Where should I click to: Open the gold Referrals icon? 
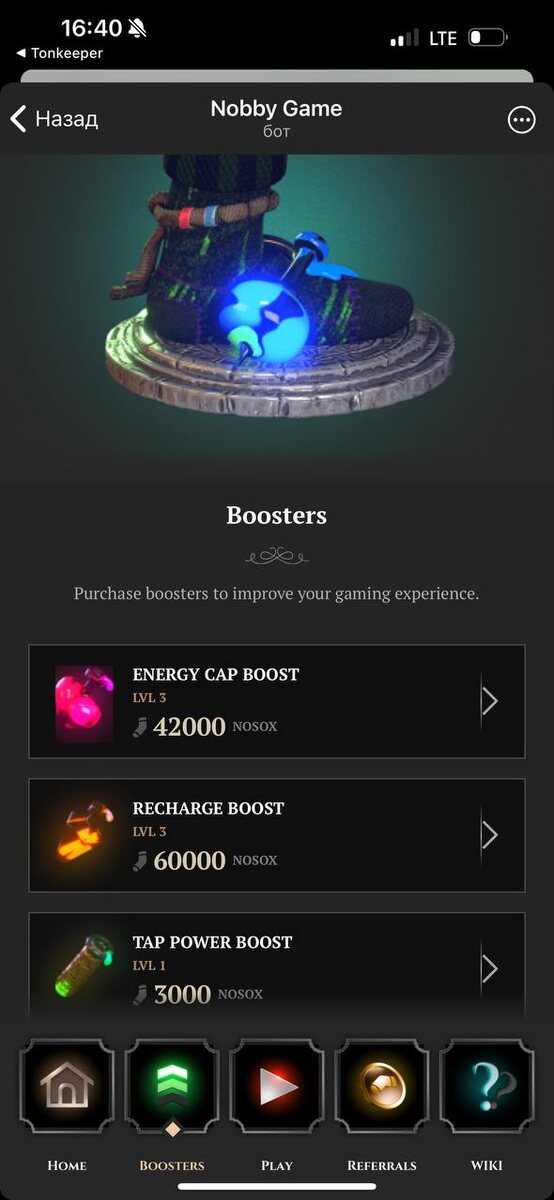(x=382, y=1086)
